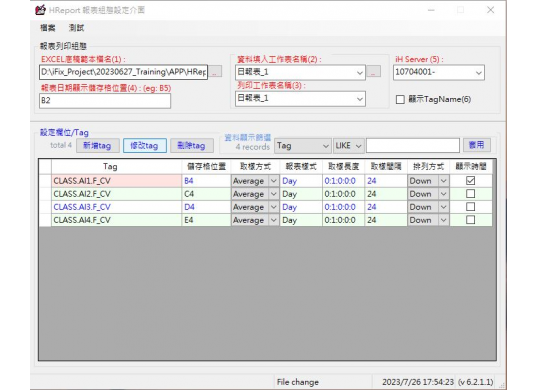Select the CLASS.AI1.F_CV tag row

117,181
